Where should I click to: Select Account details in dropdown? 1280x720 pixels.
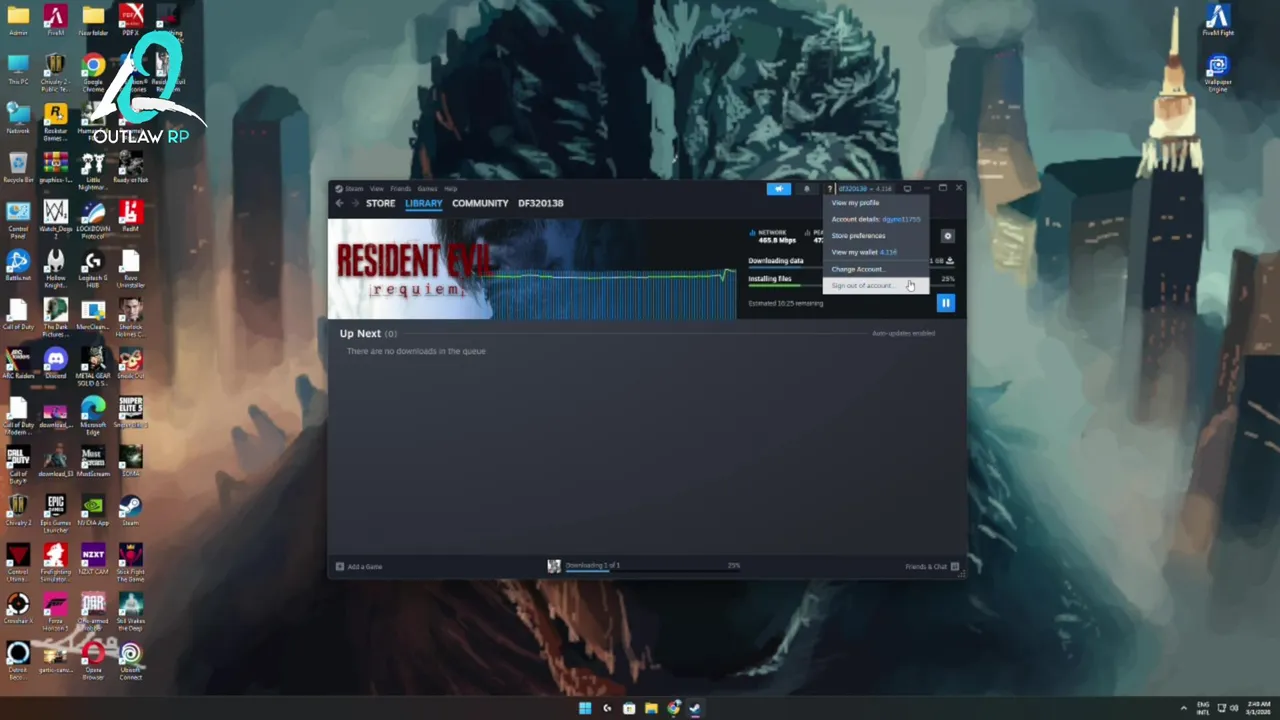[876, 219]
